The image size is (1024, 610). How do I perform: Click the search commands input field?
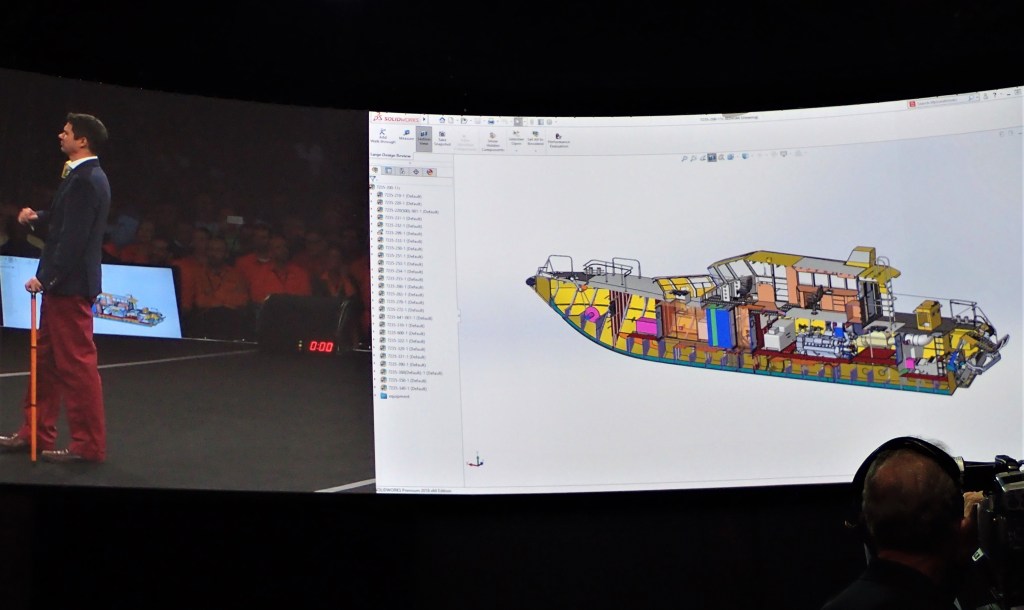[x=935, y=103]
